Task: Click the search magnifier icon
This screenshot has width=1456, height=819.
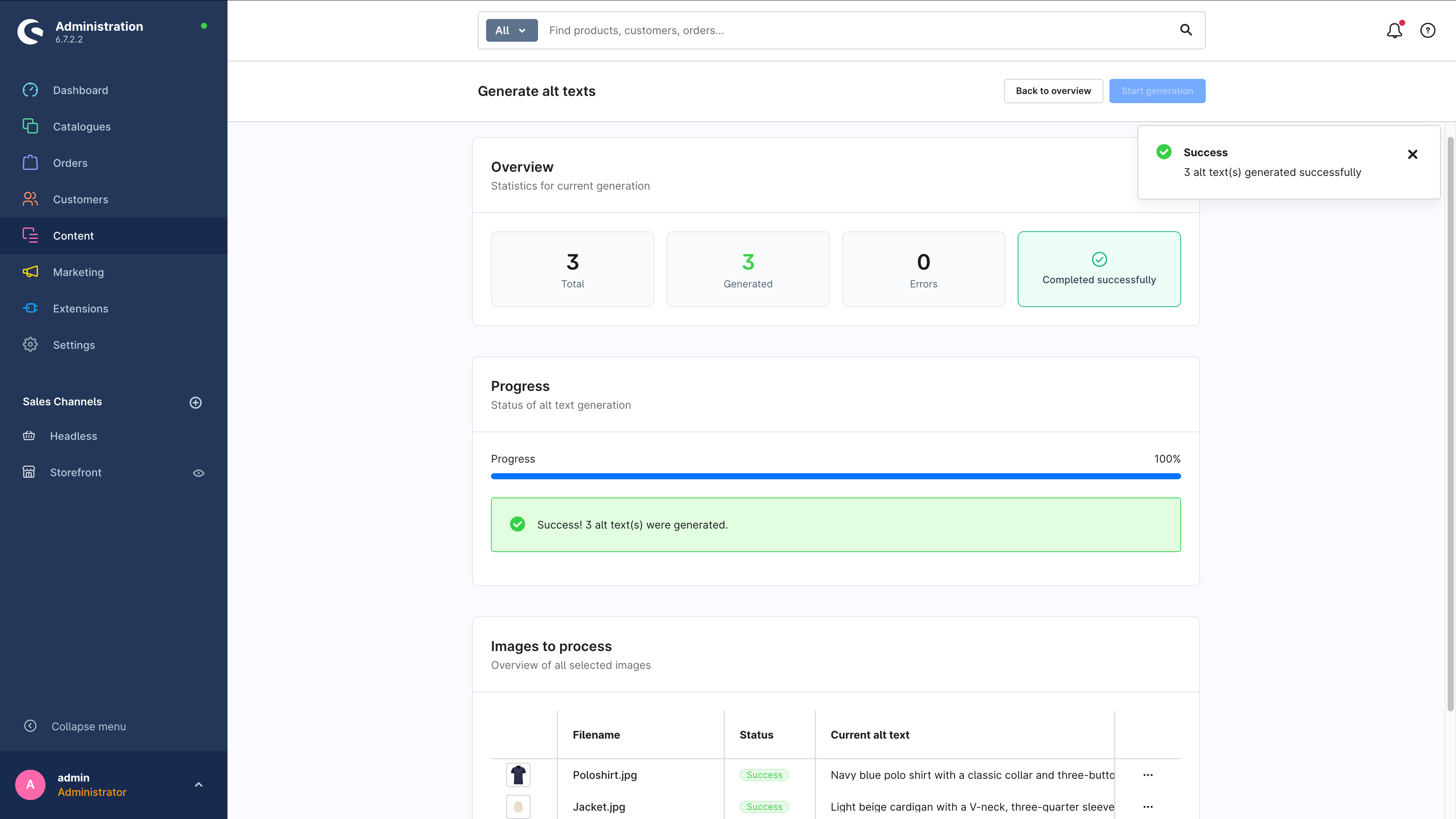Action: [1186, 30]
